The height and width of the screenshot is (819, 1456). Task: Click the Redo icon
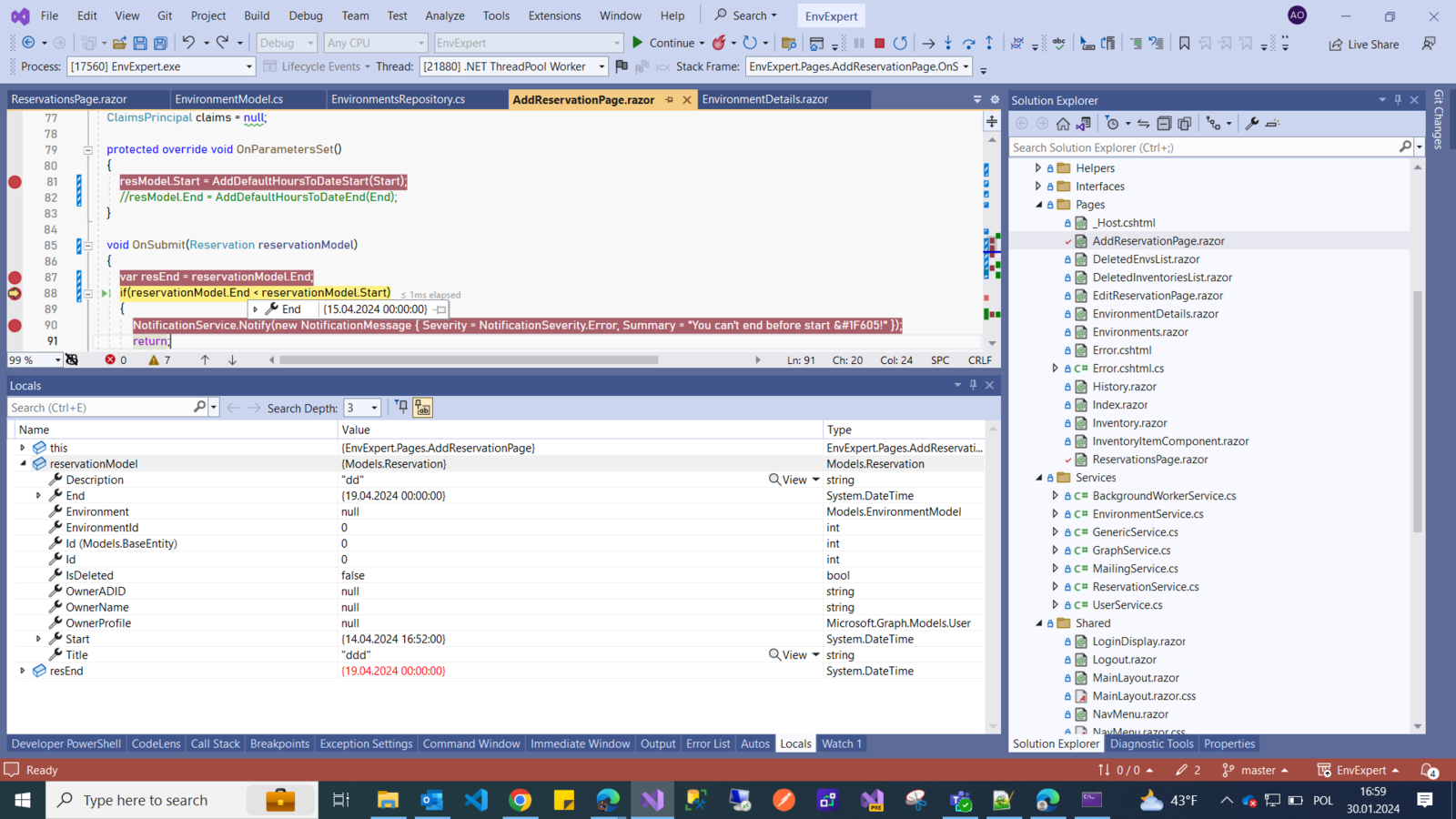coord(222,43)
